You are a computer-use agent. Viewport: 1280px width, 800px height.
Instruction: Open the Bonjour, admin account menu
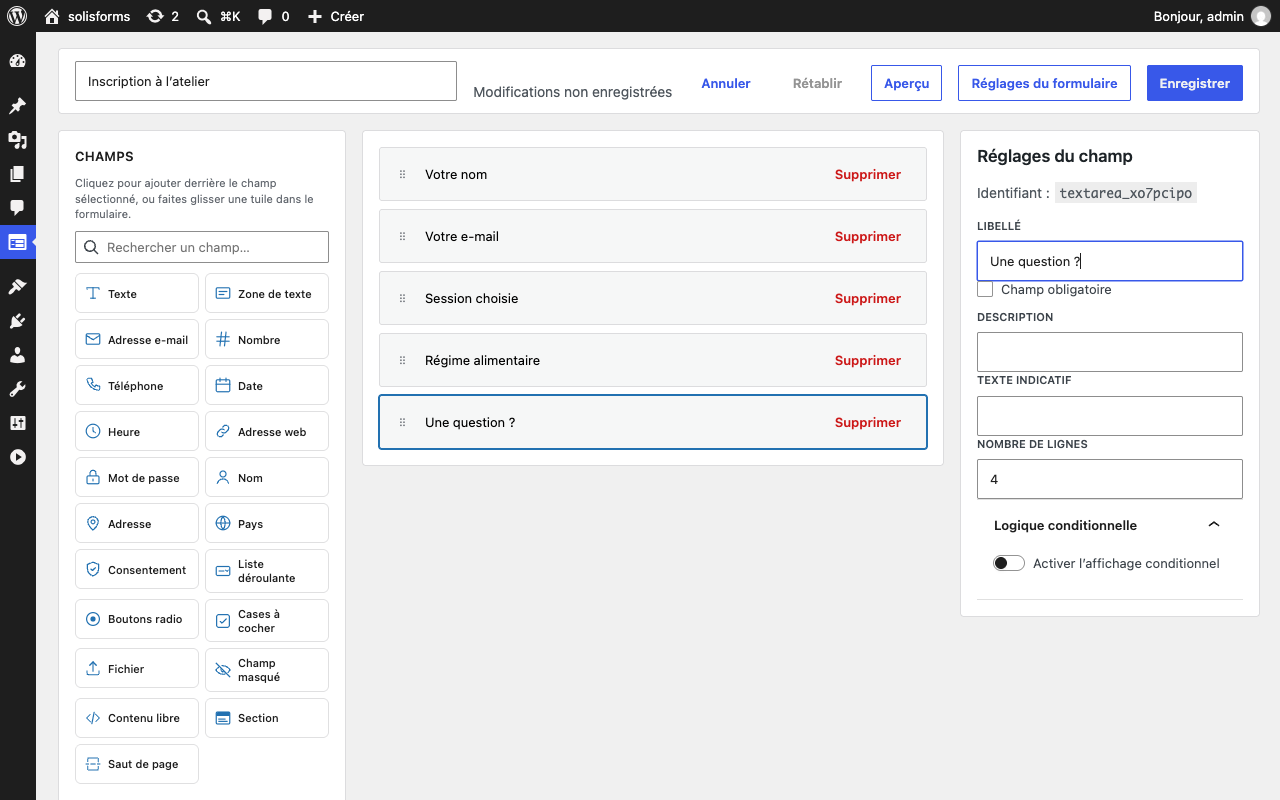(1212, 16)
